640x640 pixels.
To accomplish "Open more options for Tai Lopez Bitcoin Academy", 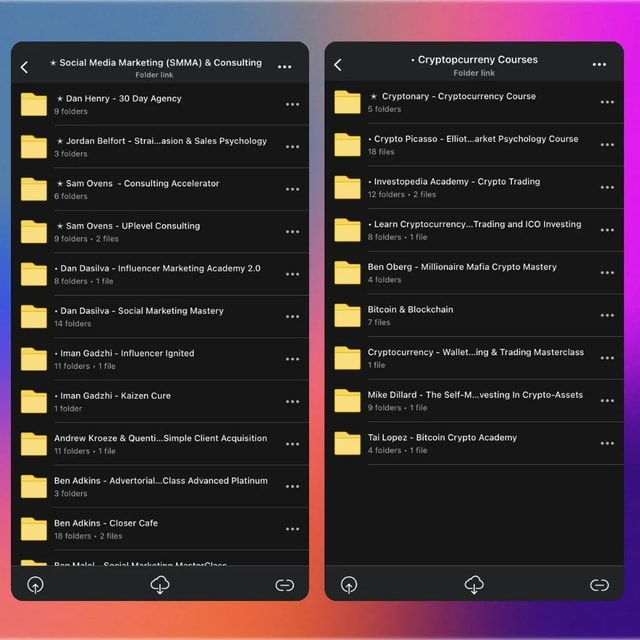I will click(x=607, y=443).
